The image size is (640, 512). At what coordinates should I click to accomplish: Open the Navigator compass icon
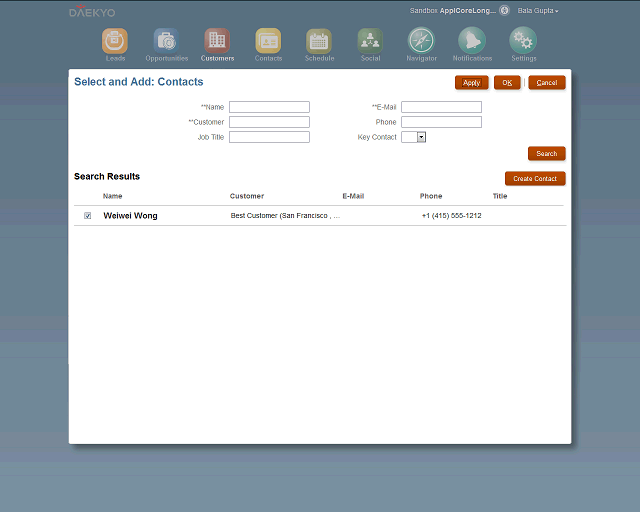(421, 40)
